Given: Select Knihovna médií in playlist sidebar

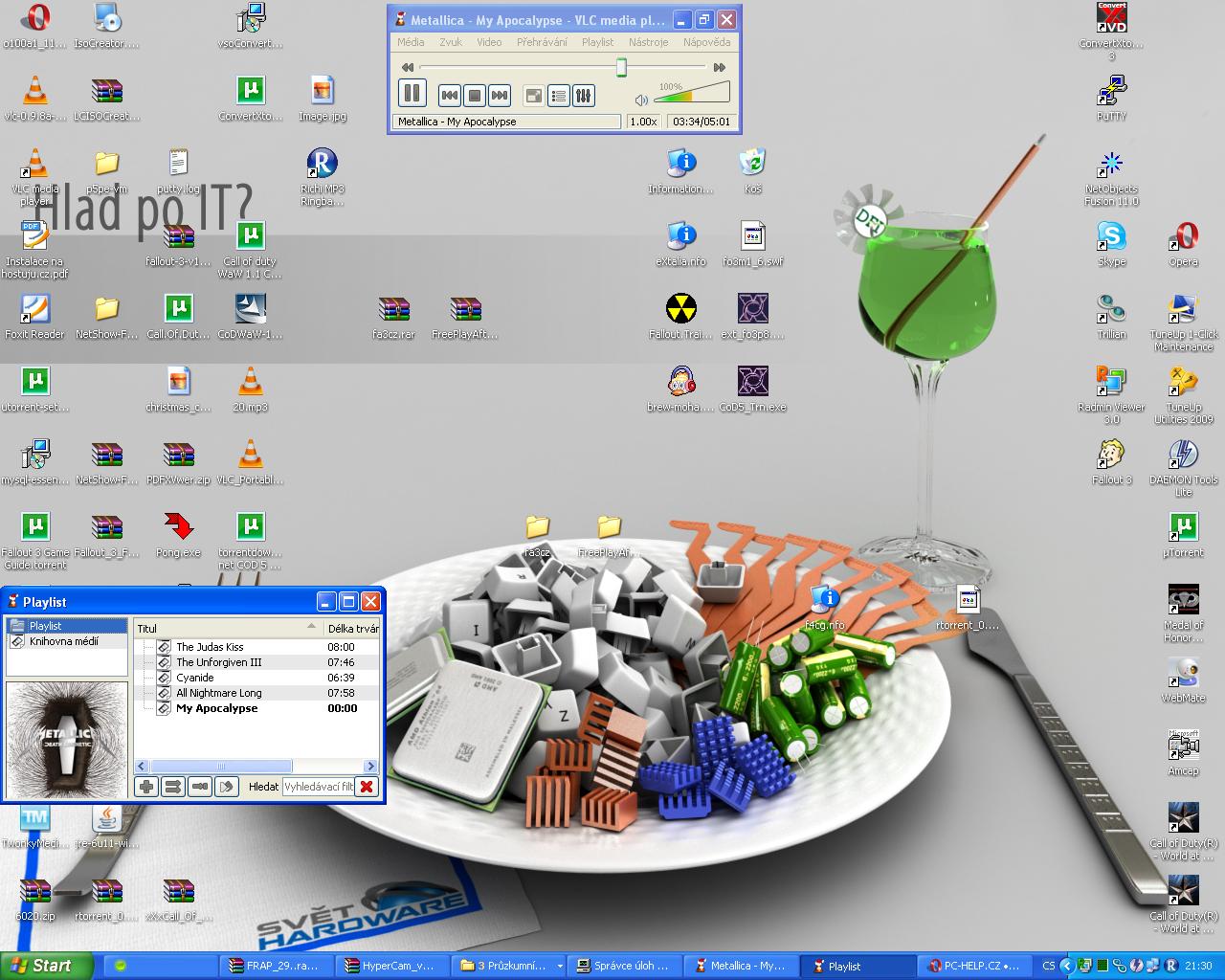Looking at the screenshot, I should coord(67,641).
